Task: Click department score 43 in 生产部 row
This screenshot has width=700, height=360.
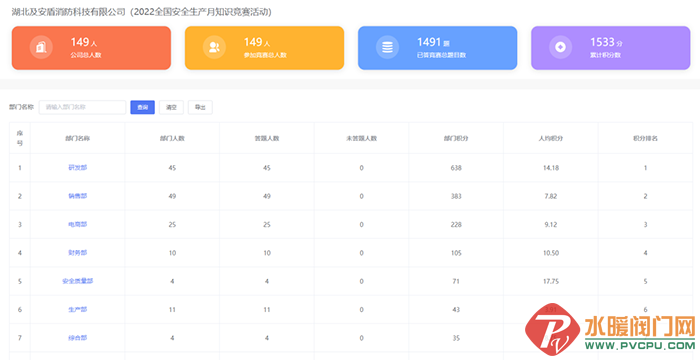Action: 456,310
